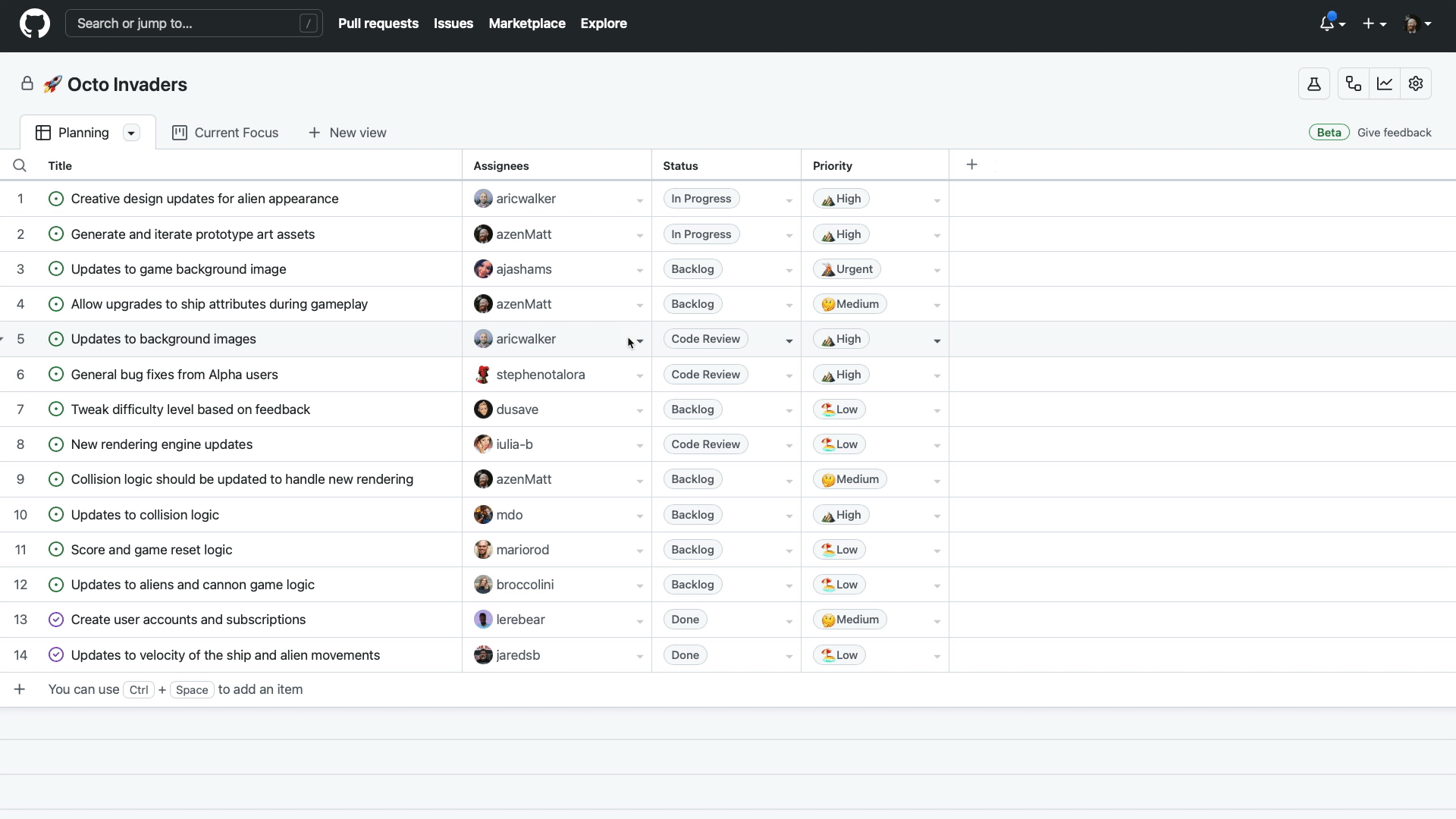Switch to Current Focus view
The width and height of the screenshot is (1456, 819).
[225, 133]
